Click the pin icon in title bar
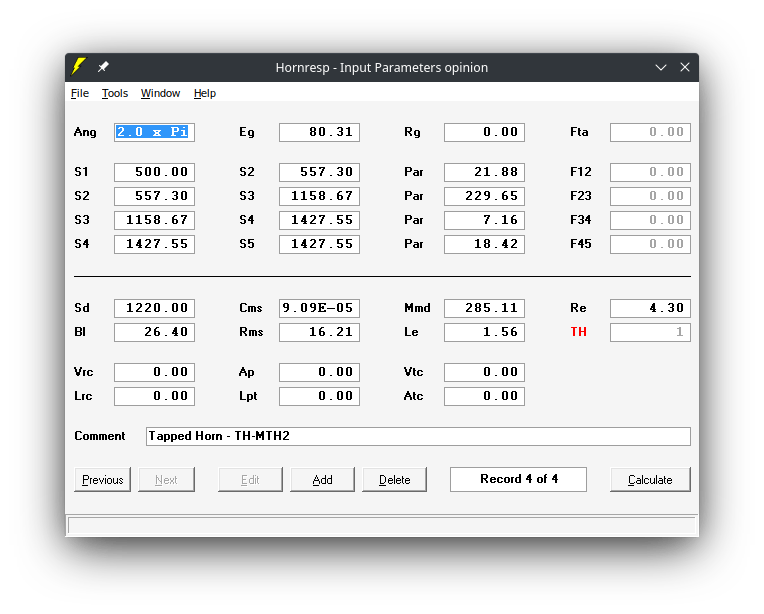 [x=103, y=67]
